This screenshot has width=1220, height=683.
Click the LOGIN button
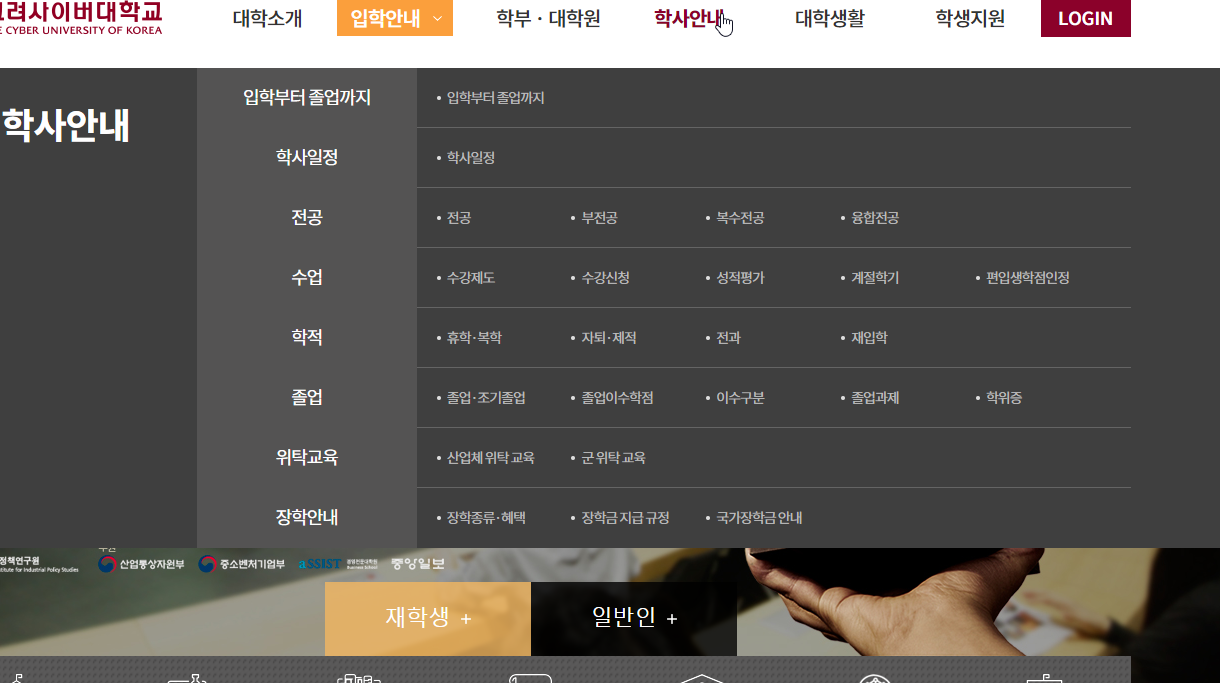pyautogui.click(x=1085, y=18)
